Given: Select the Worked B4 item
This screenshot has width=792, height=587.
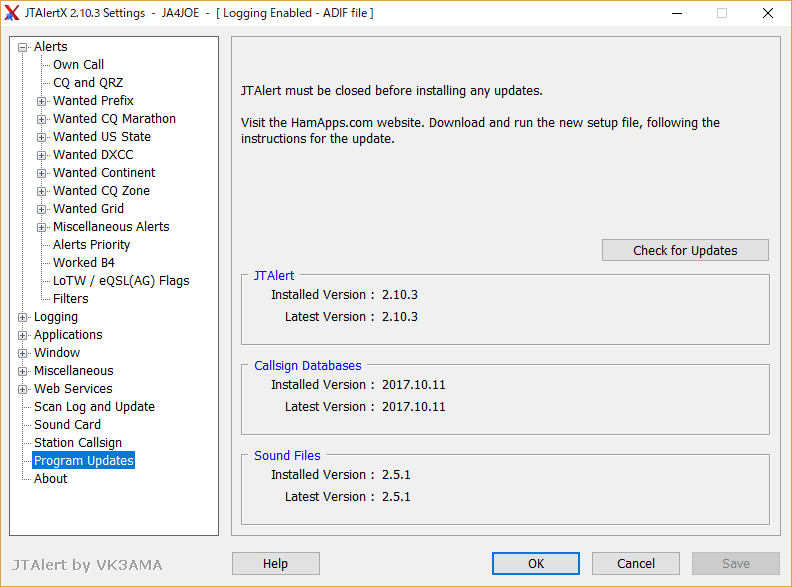Looking at the screenshot, I should (x=84, y=263).
